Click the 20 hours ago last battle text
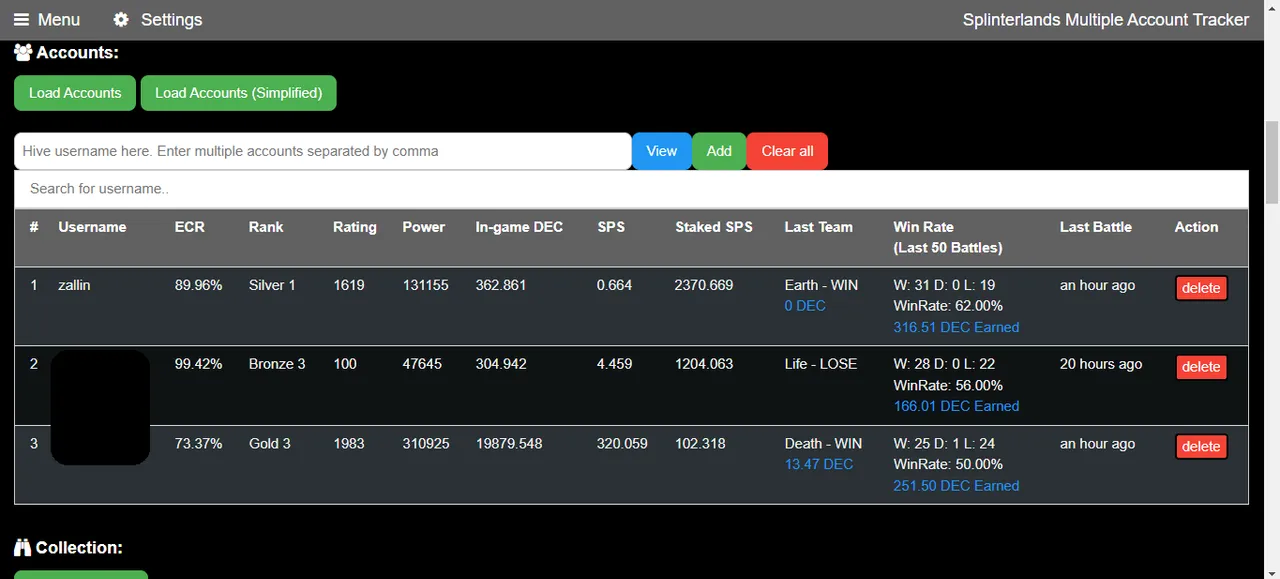Screen dimensions: 1280x579 1101,364
